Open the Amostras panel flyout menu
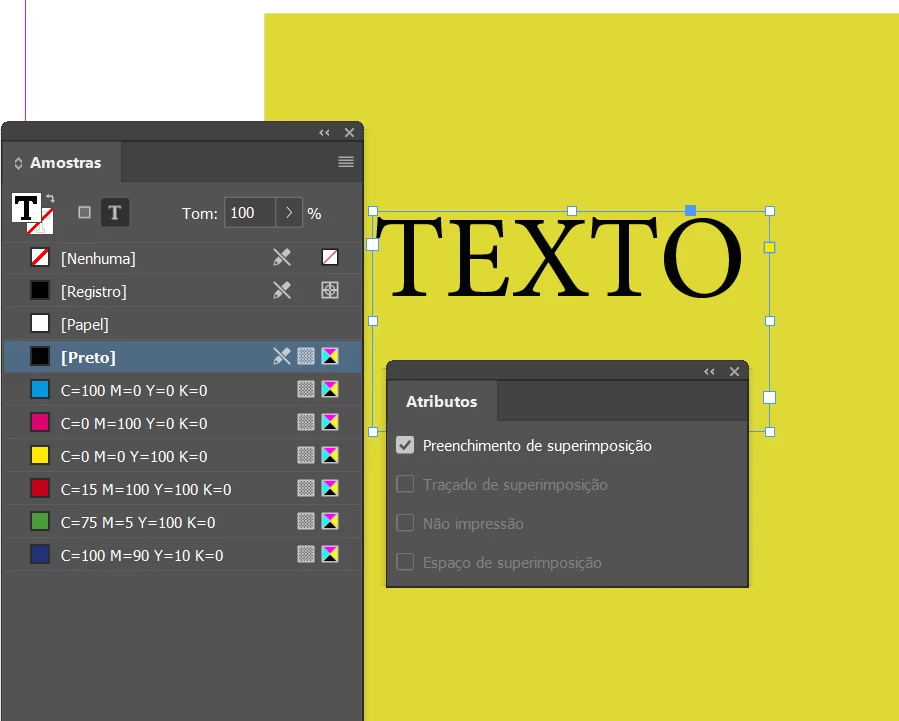 tap(346, 162)
